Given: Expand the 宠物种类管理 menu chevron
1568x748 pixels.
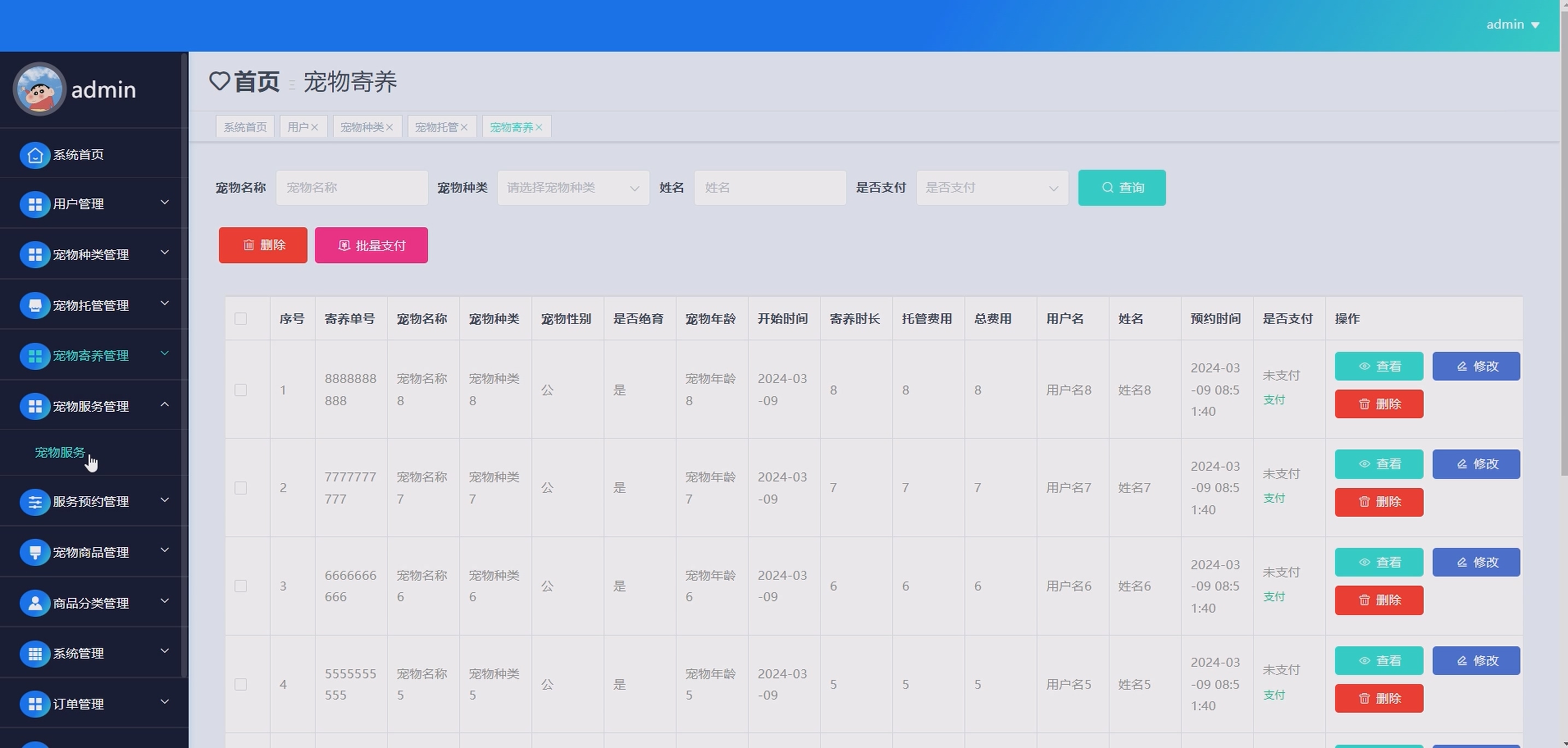Looking at the screenshot, I should 165,253.
